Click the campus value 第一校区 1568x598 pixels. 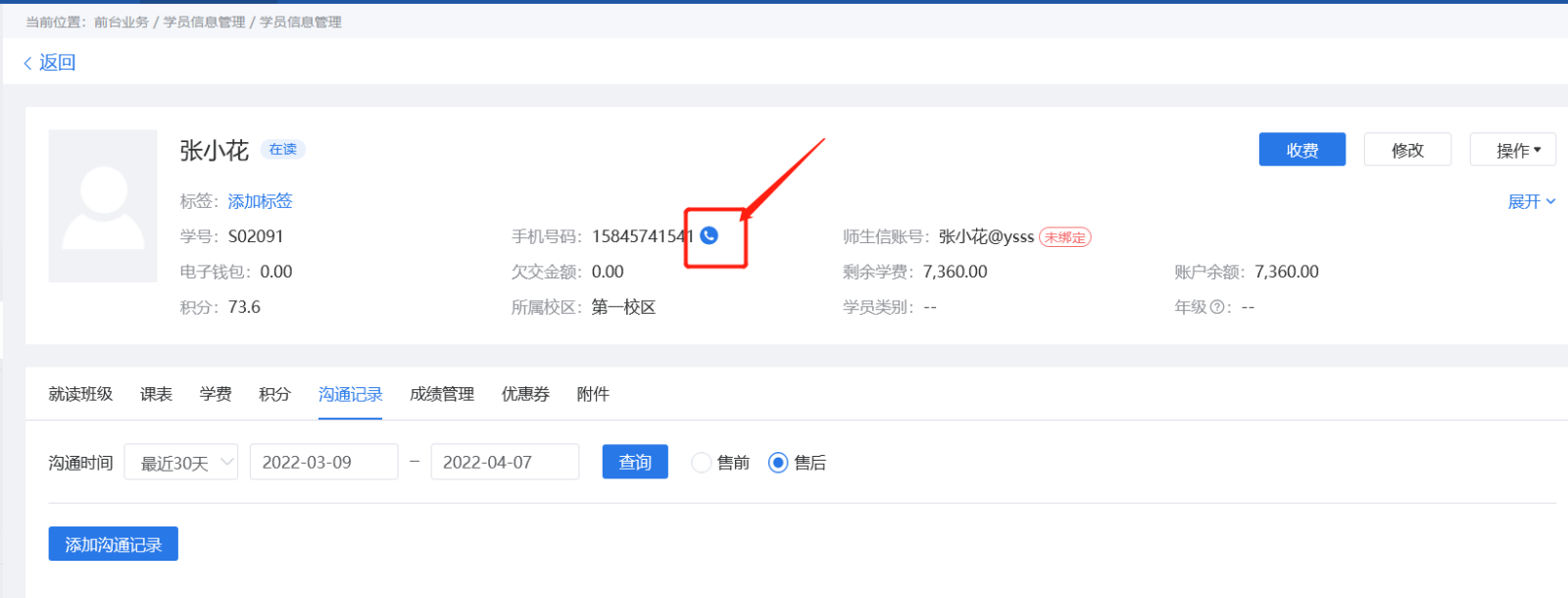pos(623,307)
